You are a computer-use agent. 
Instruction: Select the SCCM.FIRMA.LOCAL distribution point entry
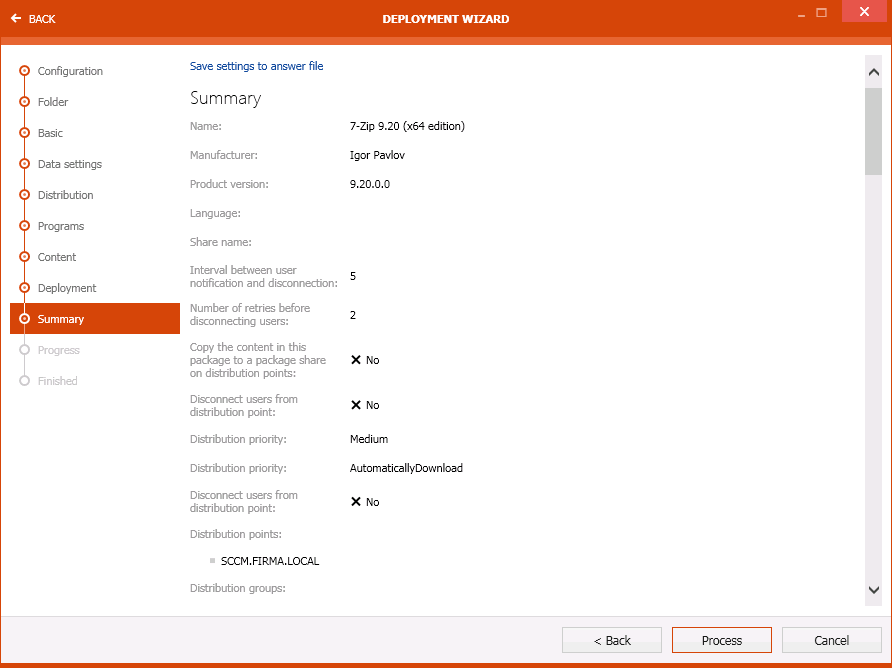[270, 561]
